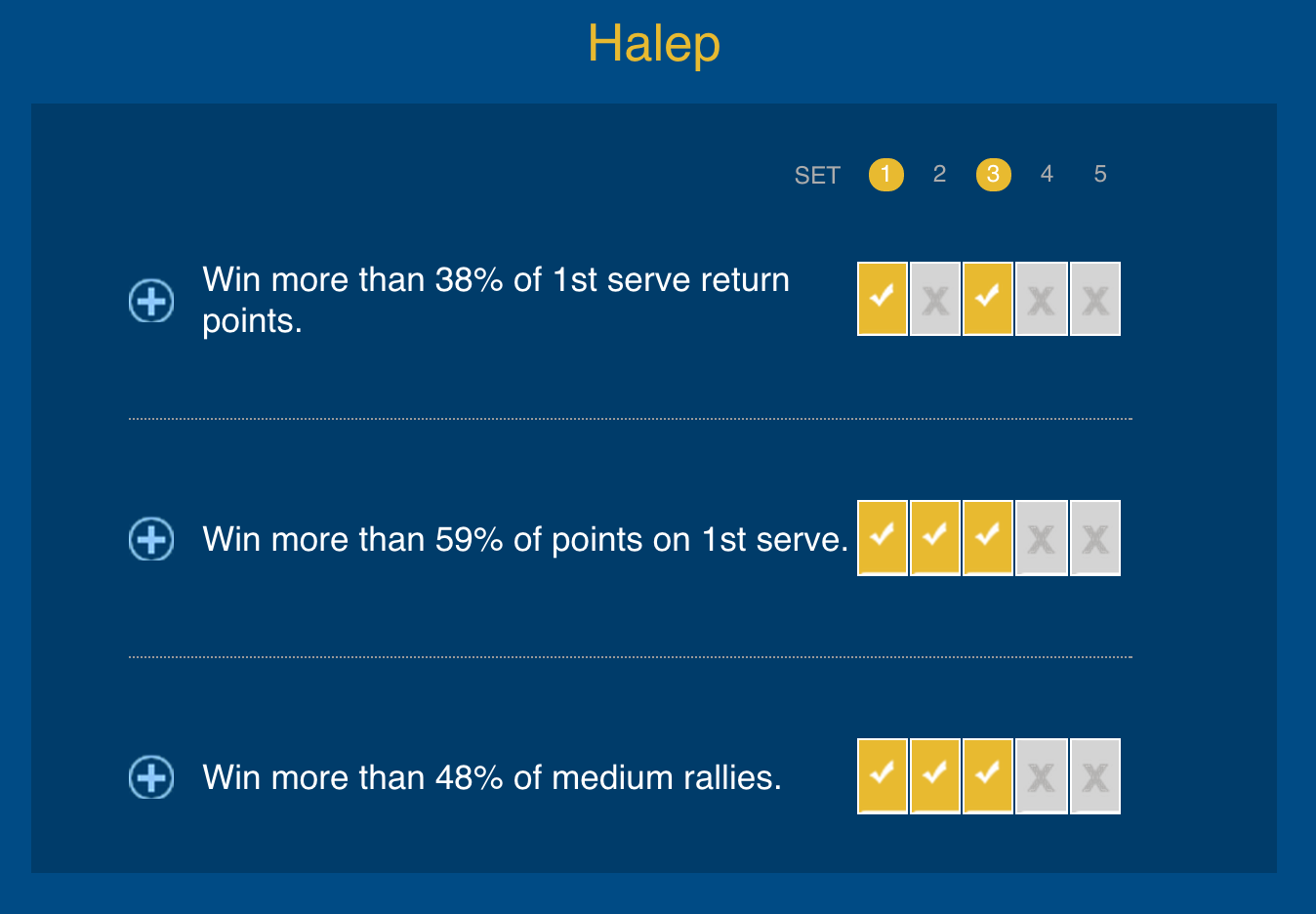Click set 5 X box for 1st serve return

click(1095, 299)
